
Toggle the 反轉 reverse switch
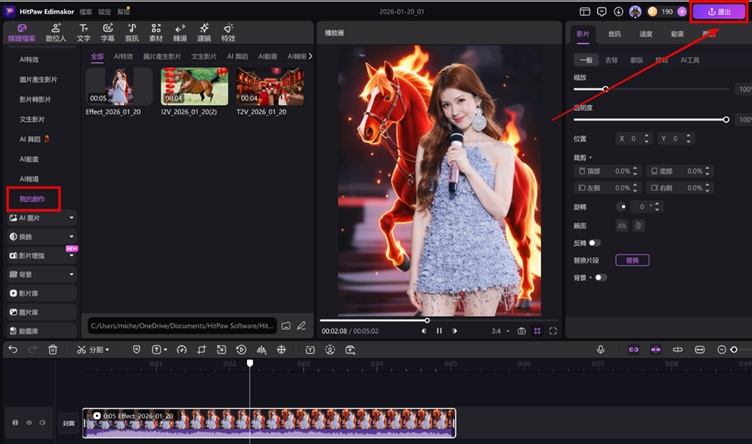pos(595,242)
